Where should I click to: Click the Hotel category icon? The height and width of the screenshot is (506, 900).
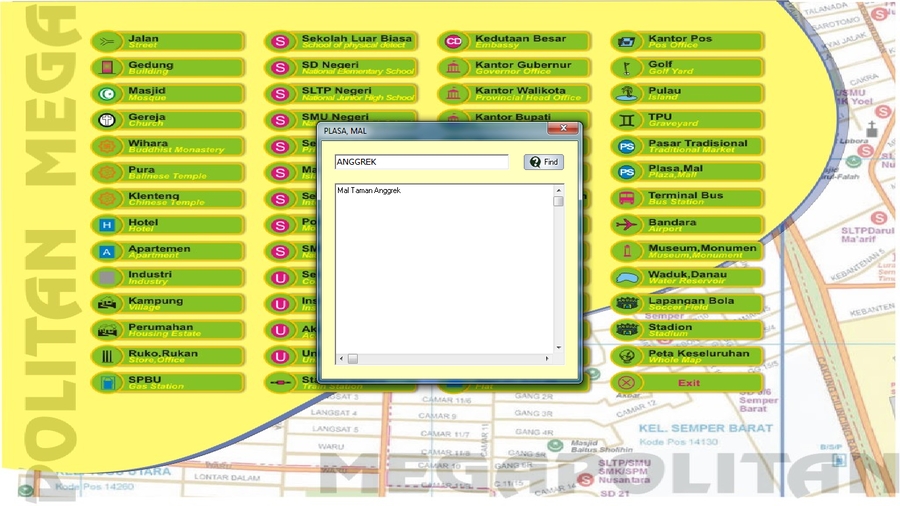click(x=108, y=225)
